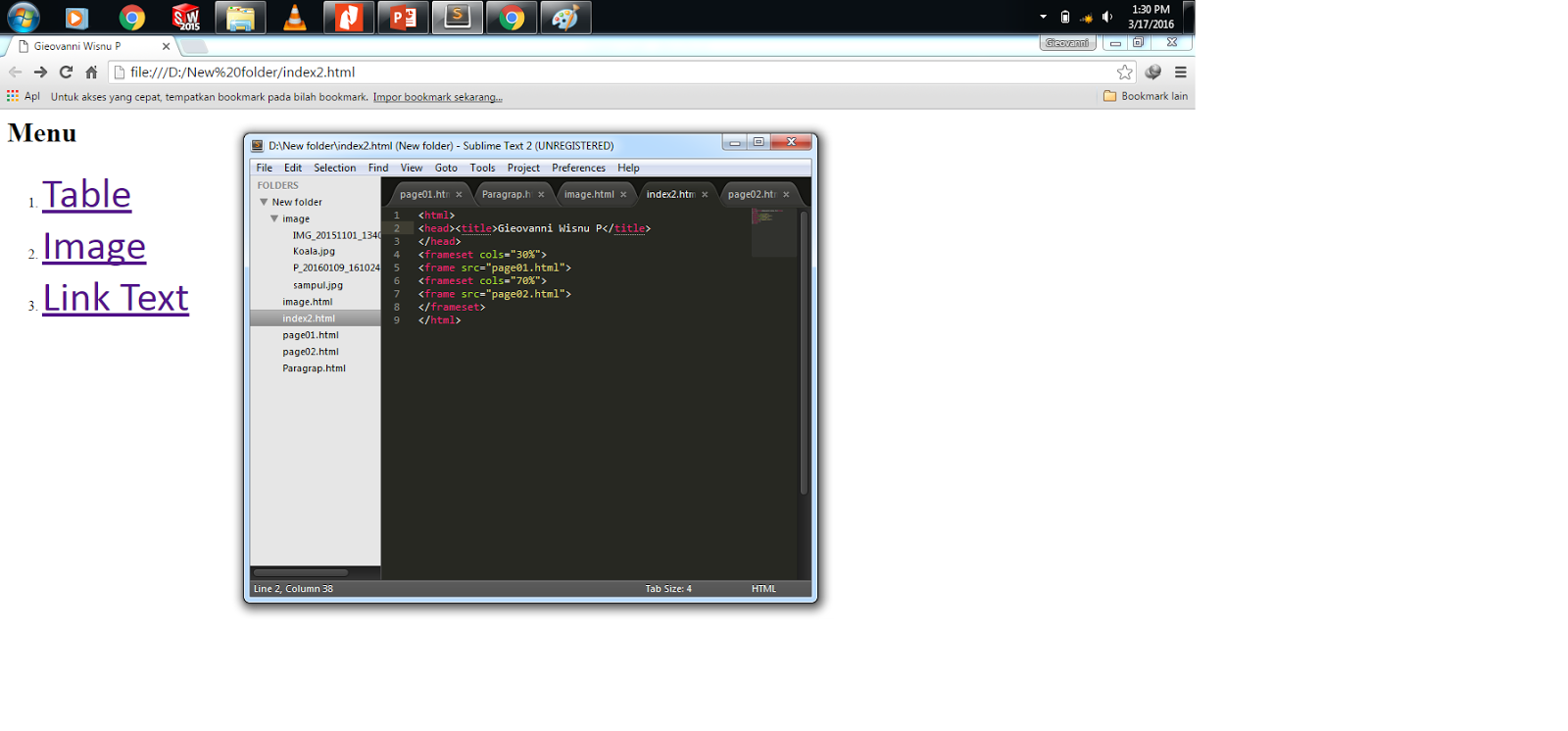
Task: Go forward in Chrome
Action: tap(40, 72)
